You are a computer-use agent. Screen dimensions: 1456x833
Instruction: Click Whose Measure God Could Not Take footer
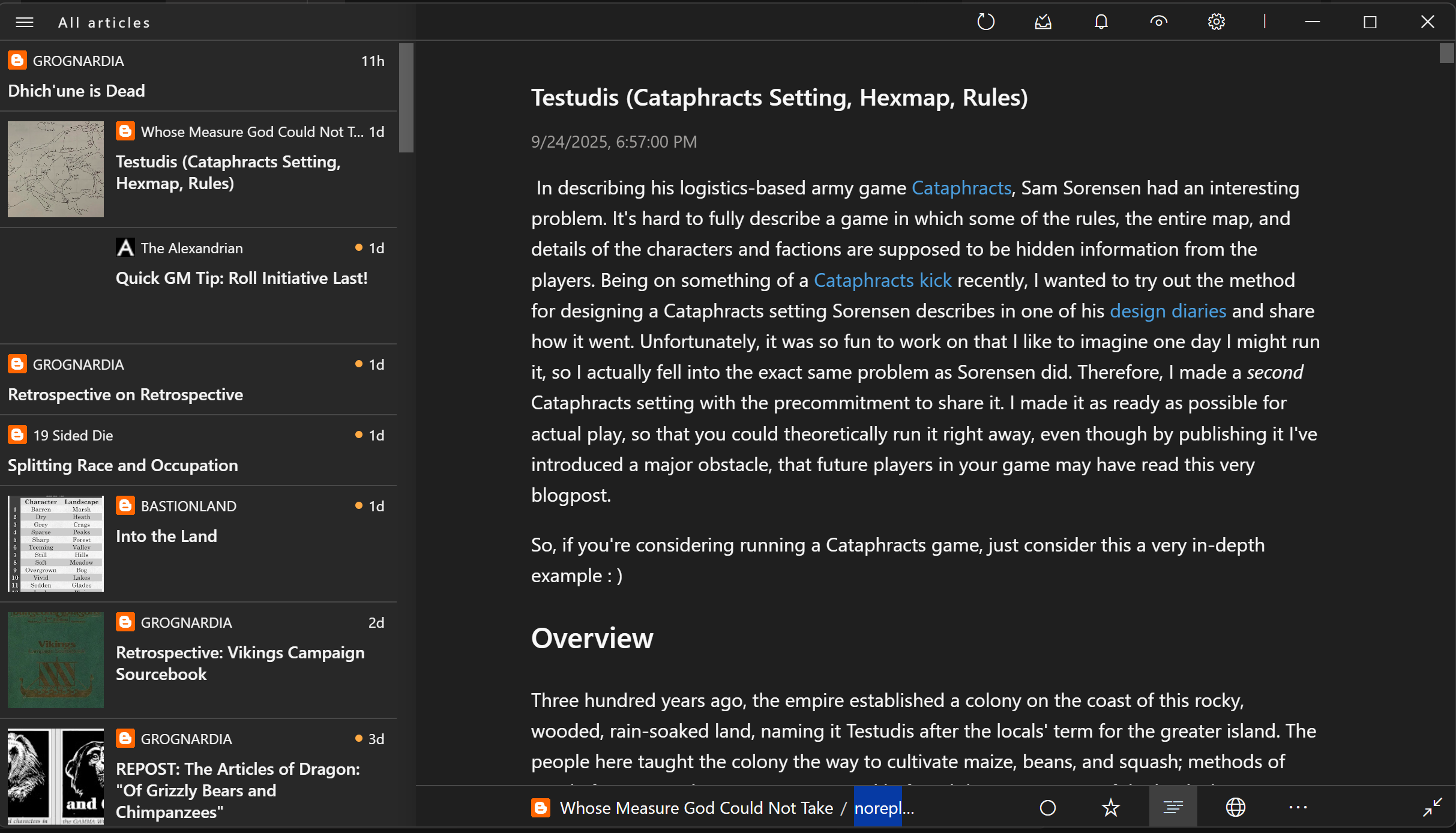pyautogui.click(x=696, y=808)
